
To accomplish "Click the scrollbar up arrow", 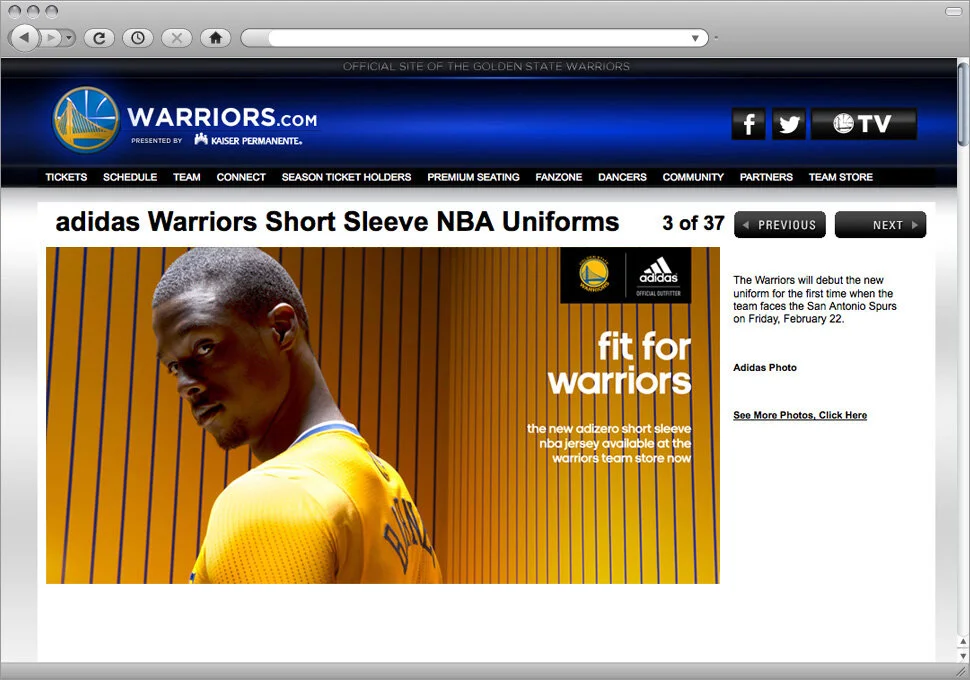I will click(963, 642).
